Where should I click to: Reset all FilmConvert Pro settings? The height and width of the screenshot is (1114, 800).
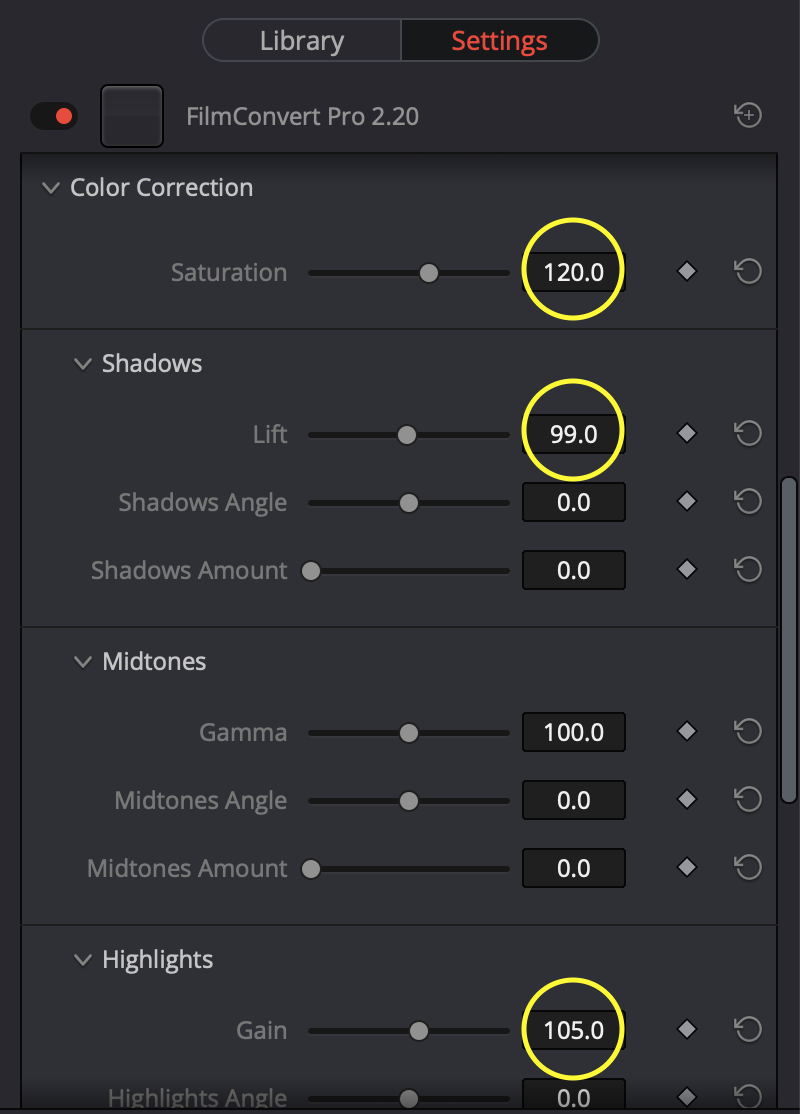tap(748, 116)
